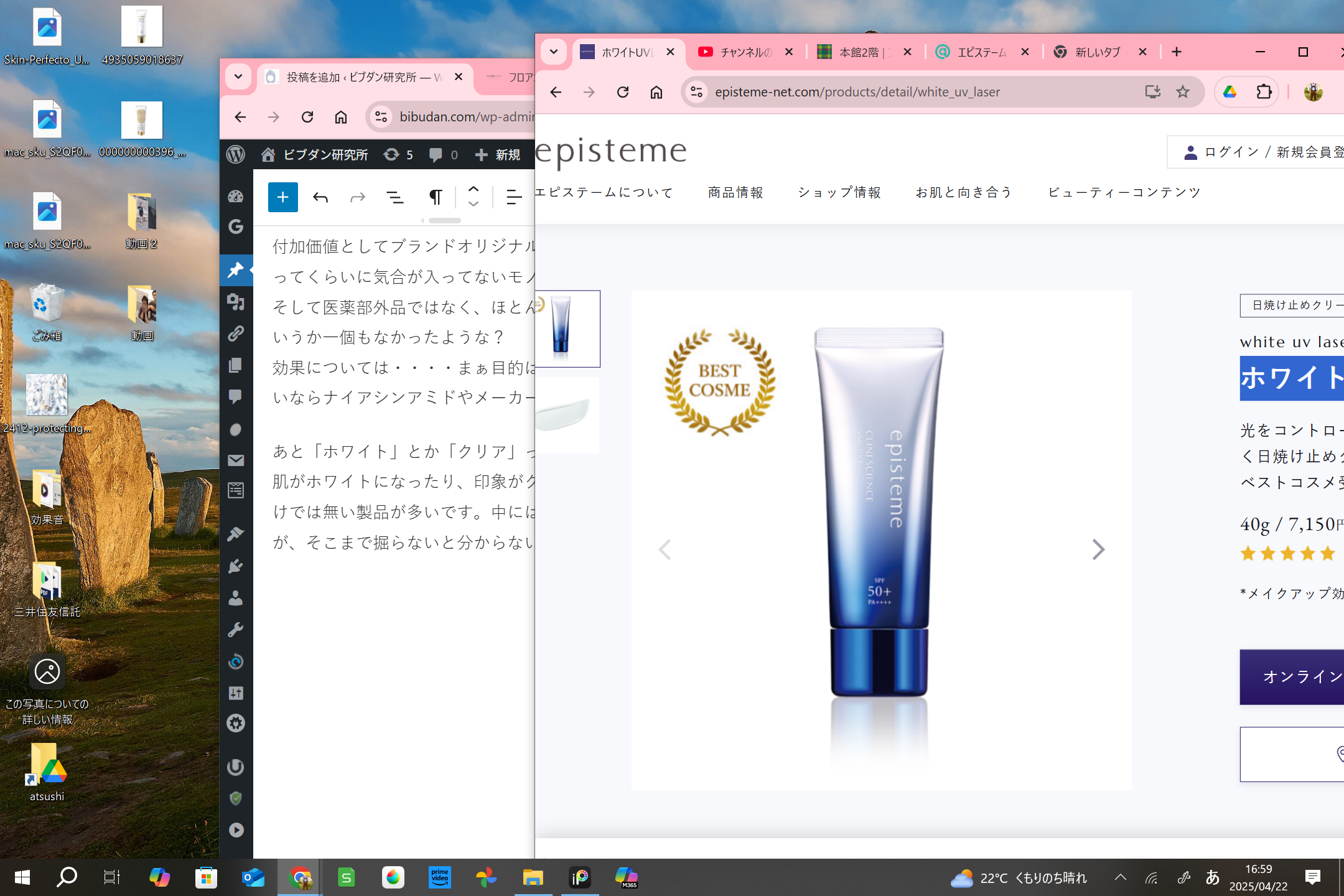Image resolution: width=1344 pixels, height=896 pixels.
Task: Open the tab search dropdown in episteme window
Action: pos(554,52)
